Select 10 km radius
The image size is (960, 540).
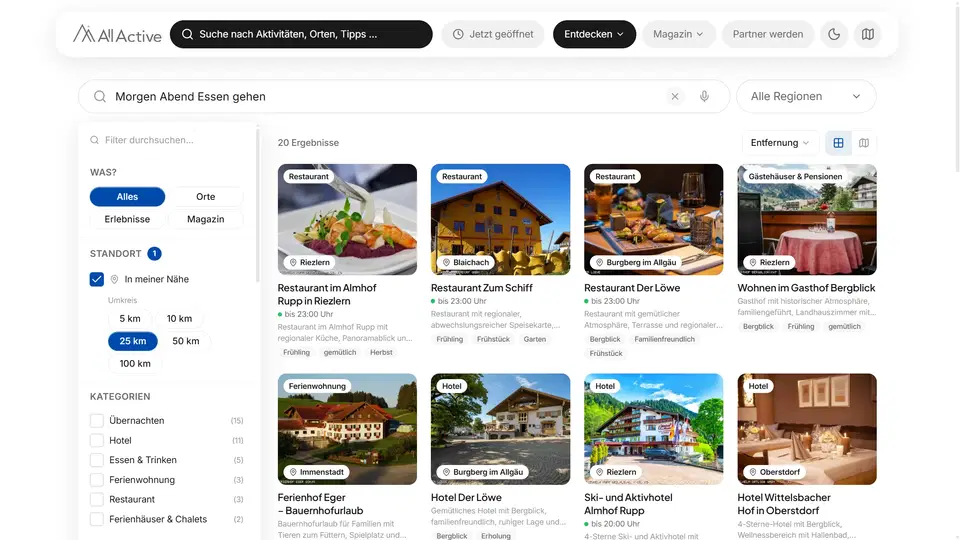tap(179, 318)
